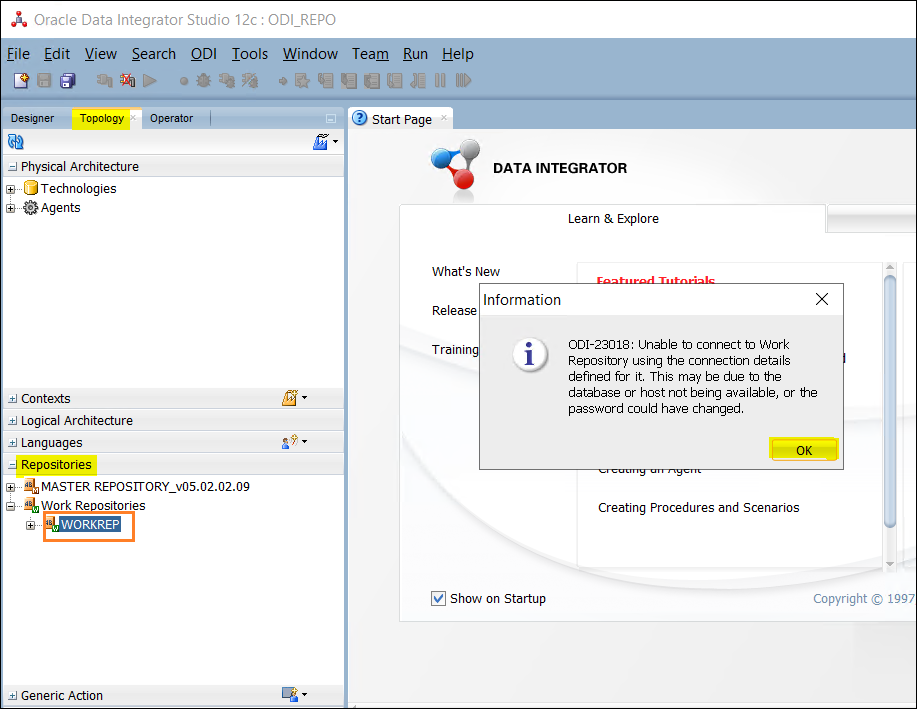This screenshot has height=709, width=917.
Task: Click the Start Page scrollbar down arrow
Action: [x=890, y=564]
